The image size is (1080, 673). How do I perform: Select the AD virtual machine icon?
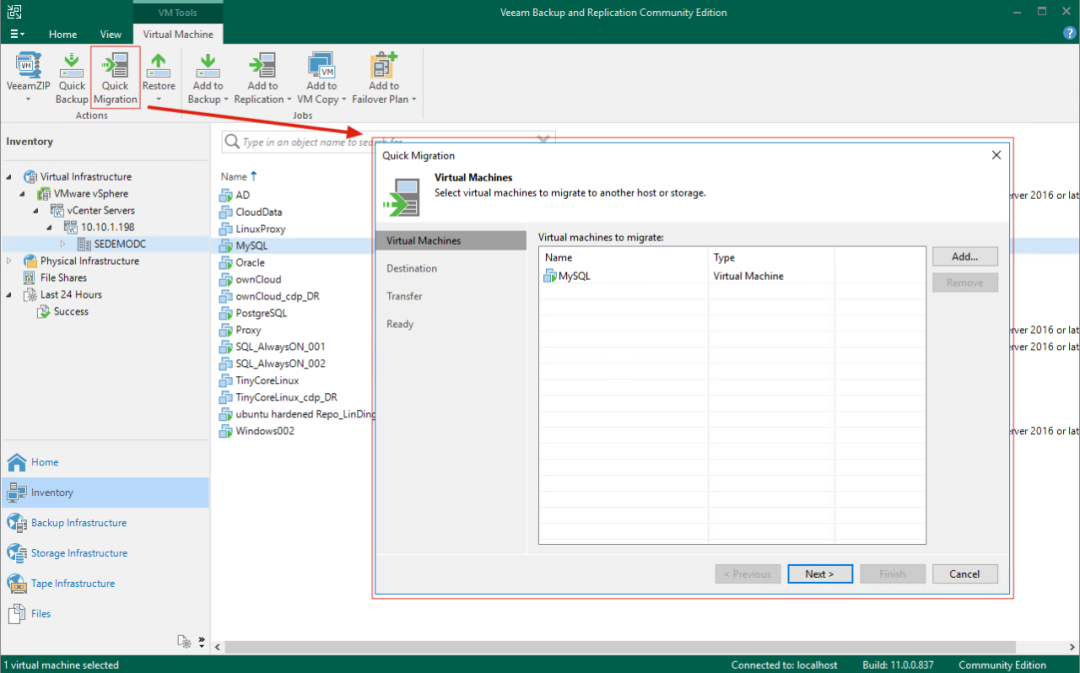(x=225, y=195)
